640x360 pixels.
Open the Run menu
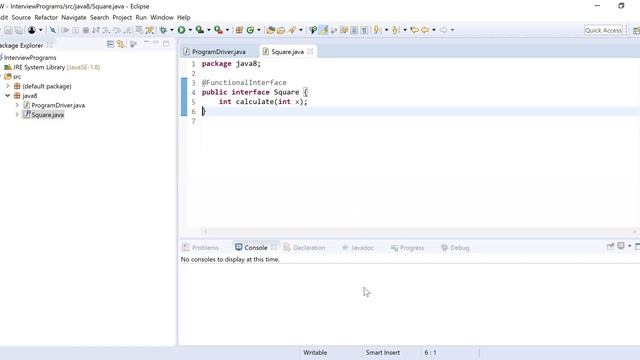(141, 18)
